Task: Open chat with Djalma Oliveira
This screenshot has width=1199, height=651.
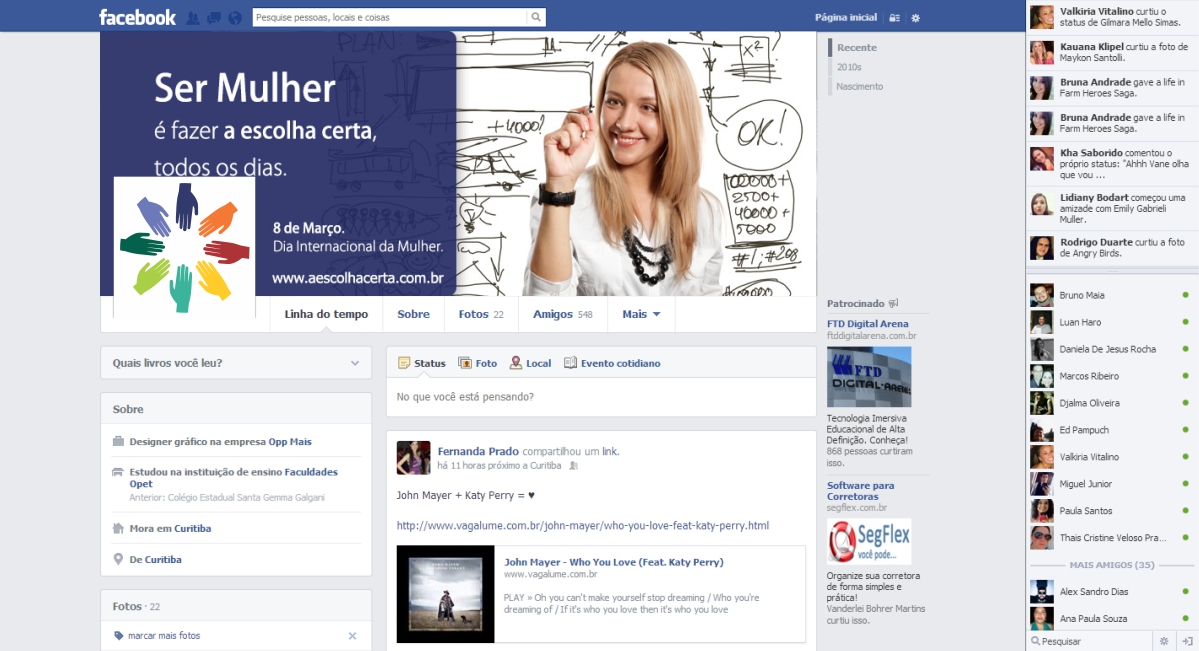Action: [x=1112, y=403]
